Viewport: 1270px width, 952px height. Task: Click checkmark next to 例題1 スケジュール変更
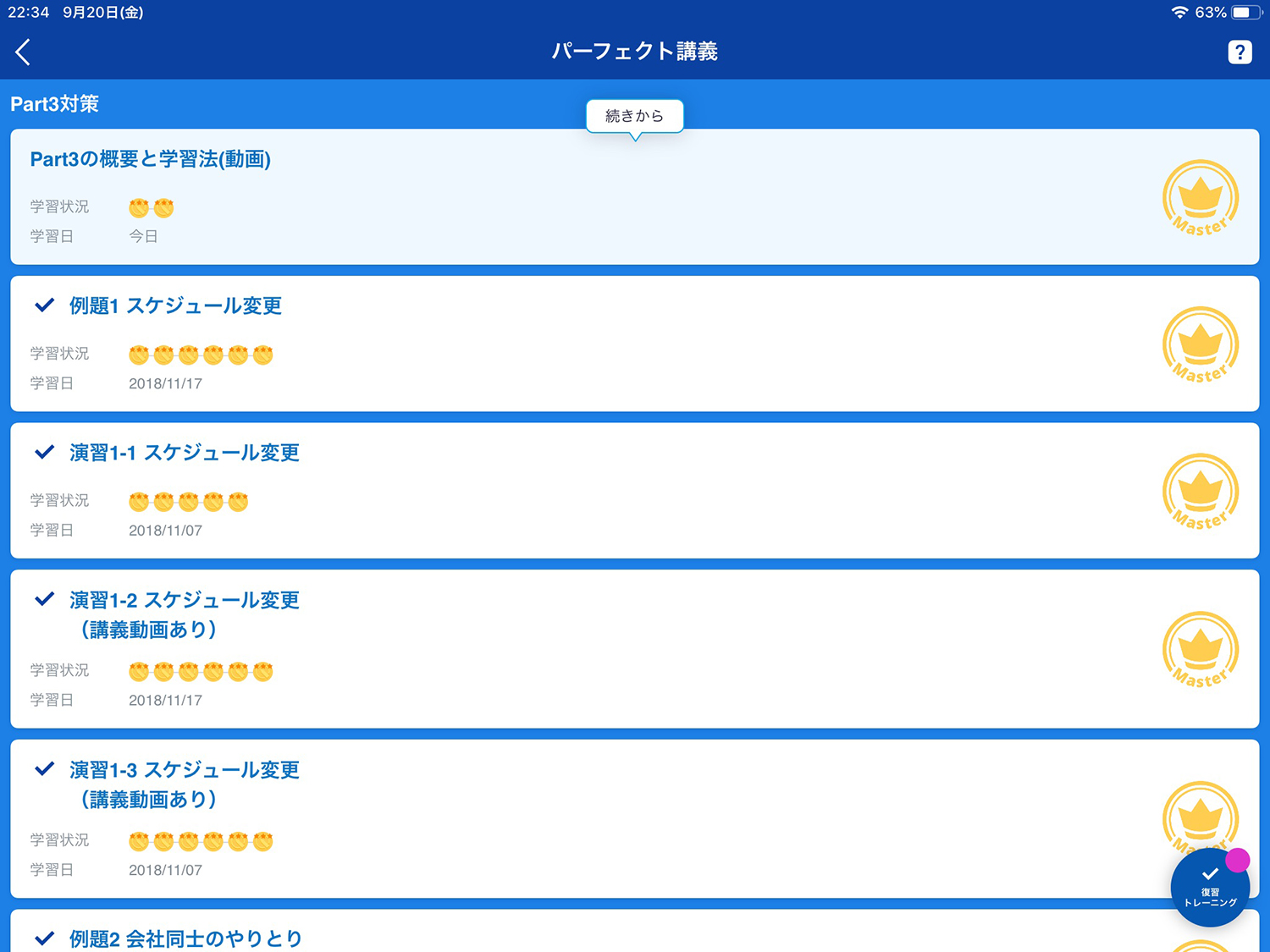pos(45,305)
